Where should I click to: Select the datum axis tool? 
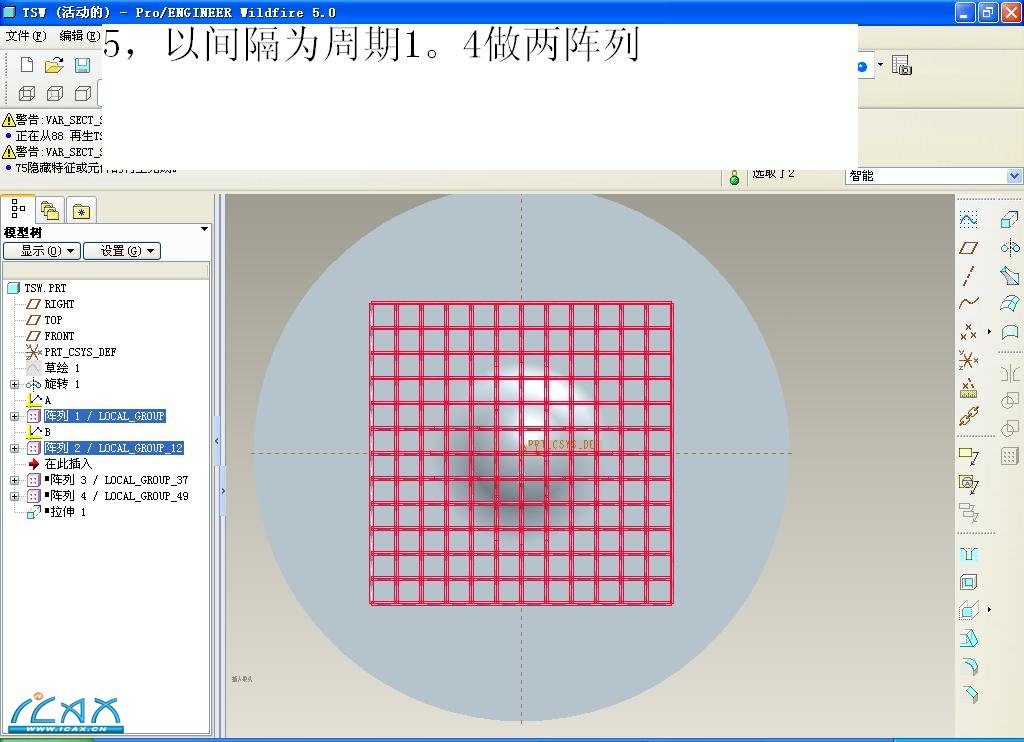pos(968,275)
